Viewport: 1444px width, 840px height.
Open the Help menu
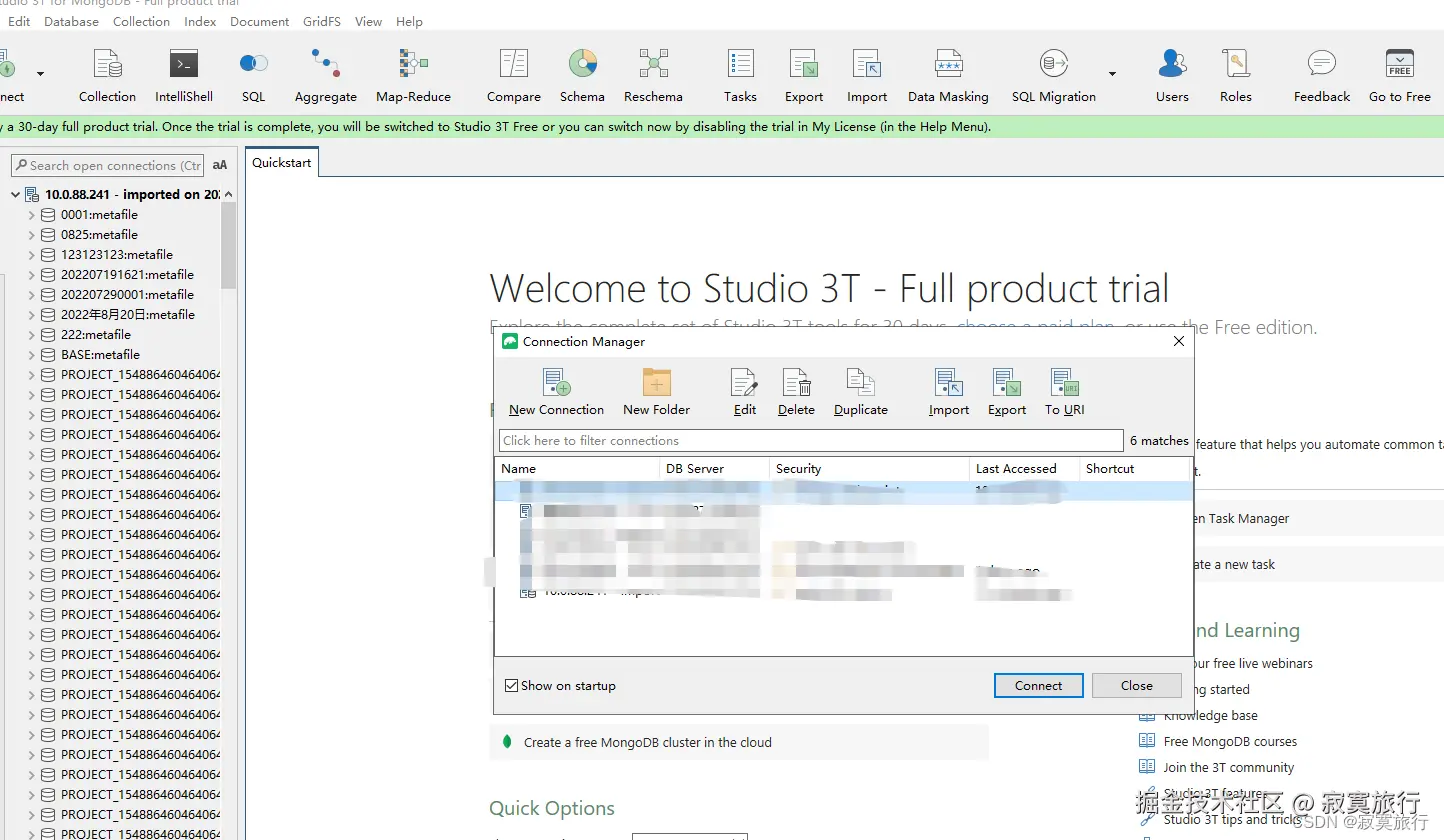[x=409, y=21]
